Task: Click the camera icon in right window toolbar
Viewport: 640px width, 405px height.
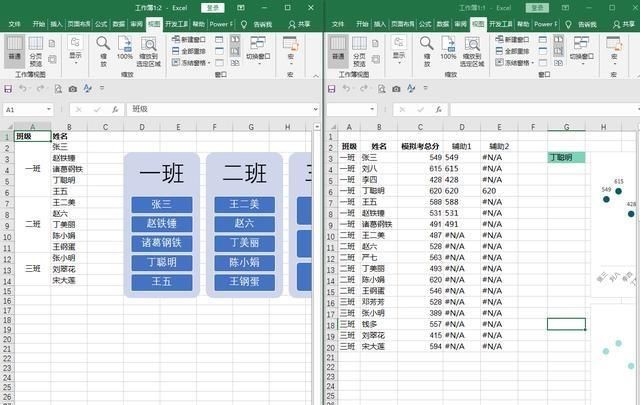Action: pos(396,89)
